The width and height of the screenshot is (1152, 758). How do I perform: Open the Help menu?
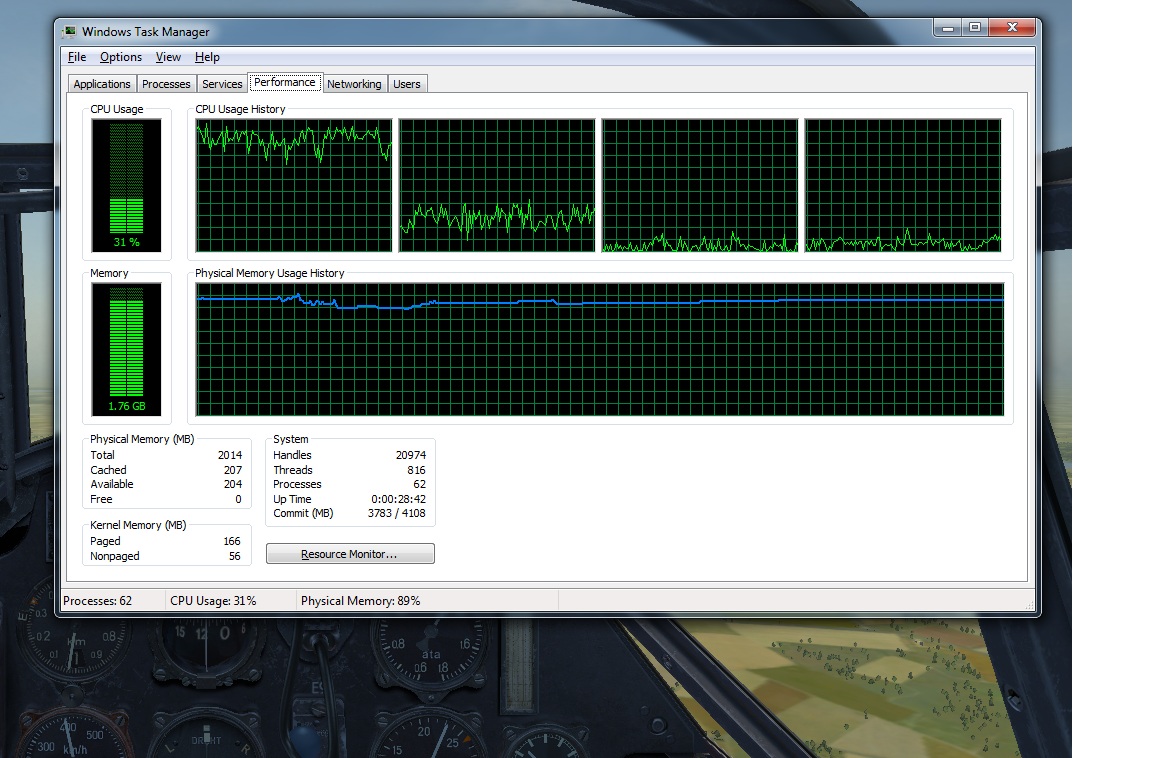point(207,57)
